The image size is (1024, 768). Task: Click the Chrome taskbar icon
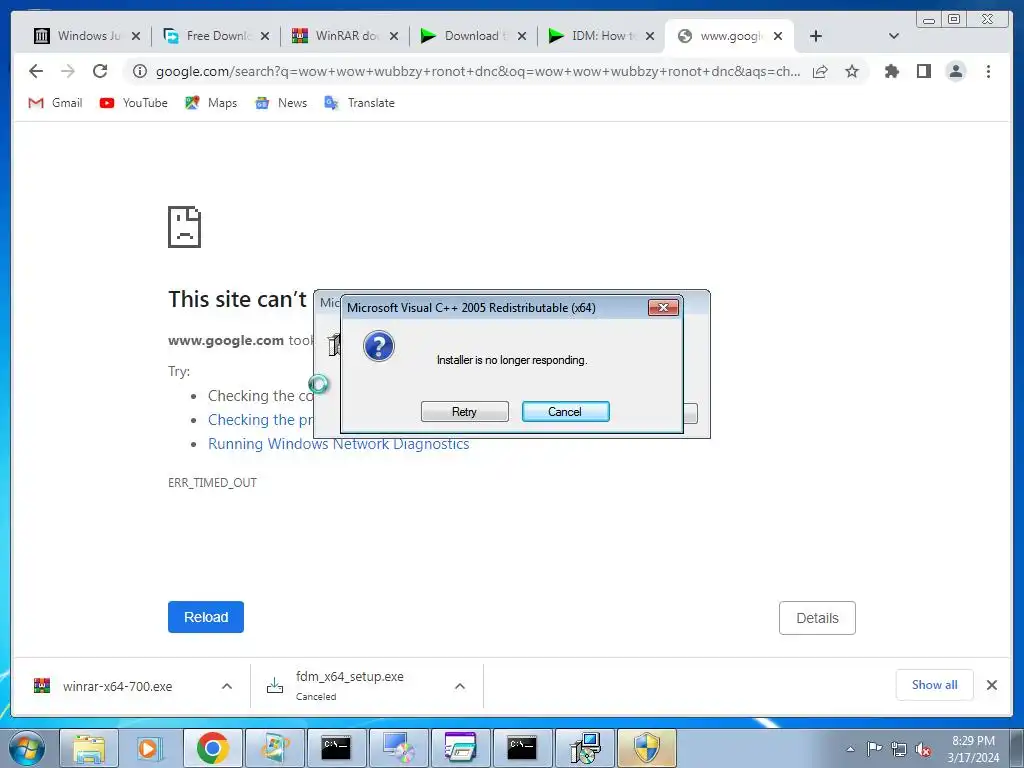pos(212,748)
